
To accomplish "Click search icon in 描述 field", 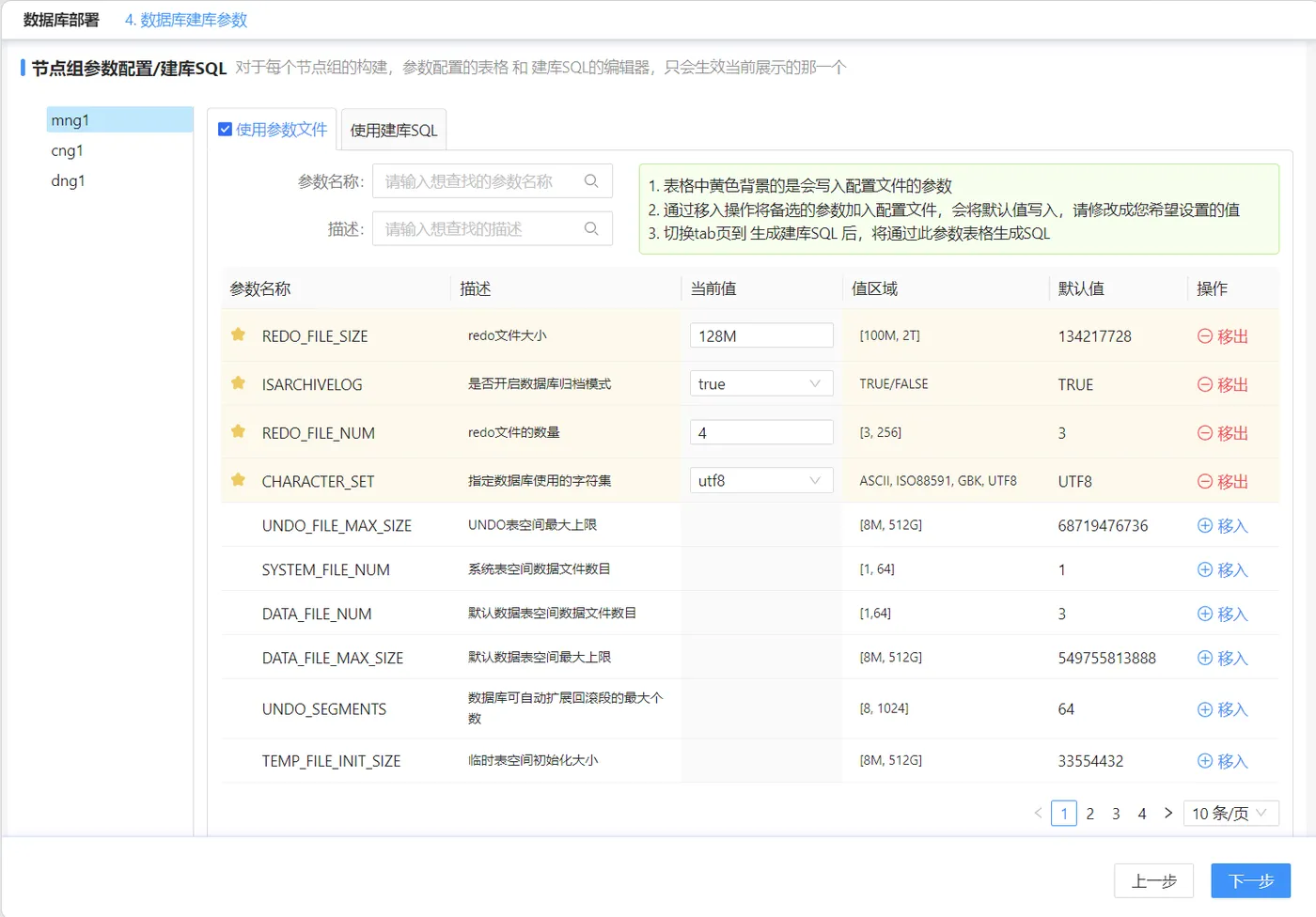I will tap(591, 228).
